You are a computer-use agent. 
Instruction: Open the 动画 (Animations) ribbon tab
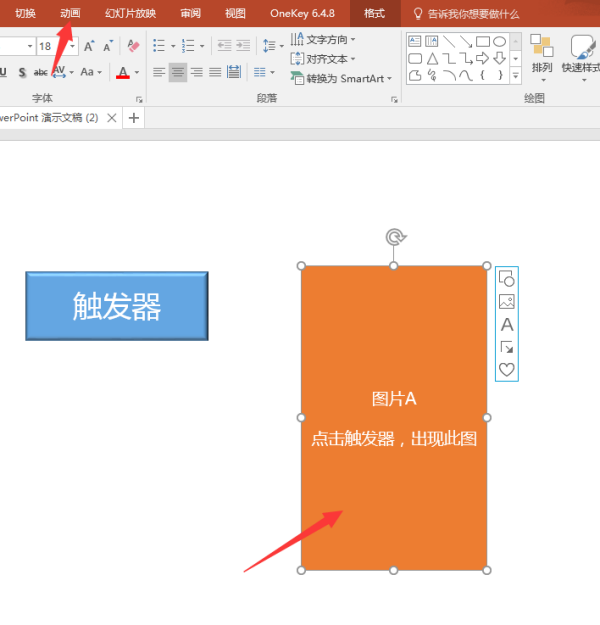click(x=70, y=13)
